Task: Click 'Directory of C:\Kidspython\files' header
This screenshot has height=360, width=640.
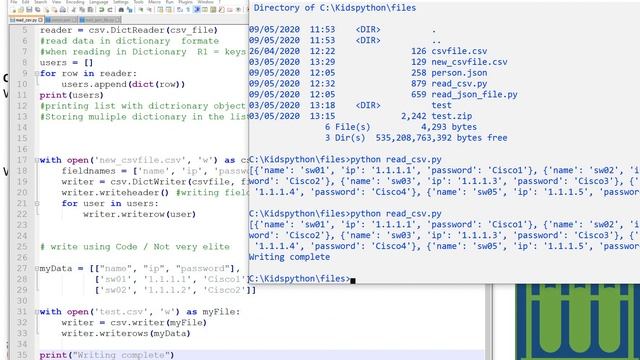Action: coord(335,8)
